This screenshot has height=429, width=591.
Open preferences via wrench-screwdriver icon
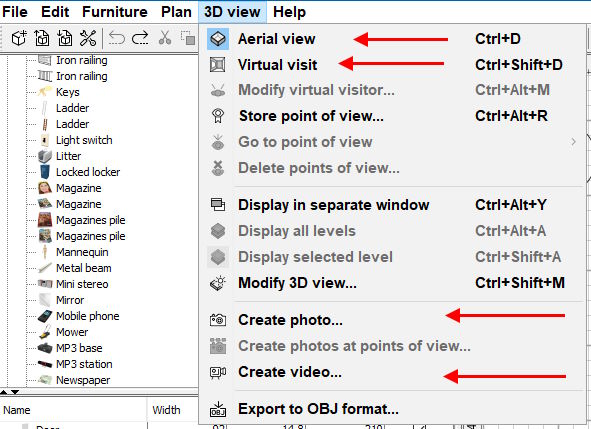(88, 38)
